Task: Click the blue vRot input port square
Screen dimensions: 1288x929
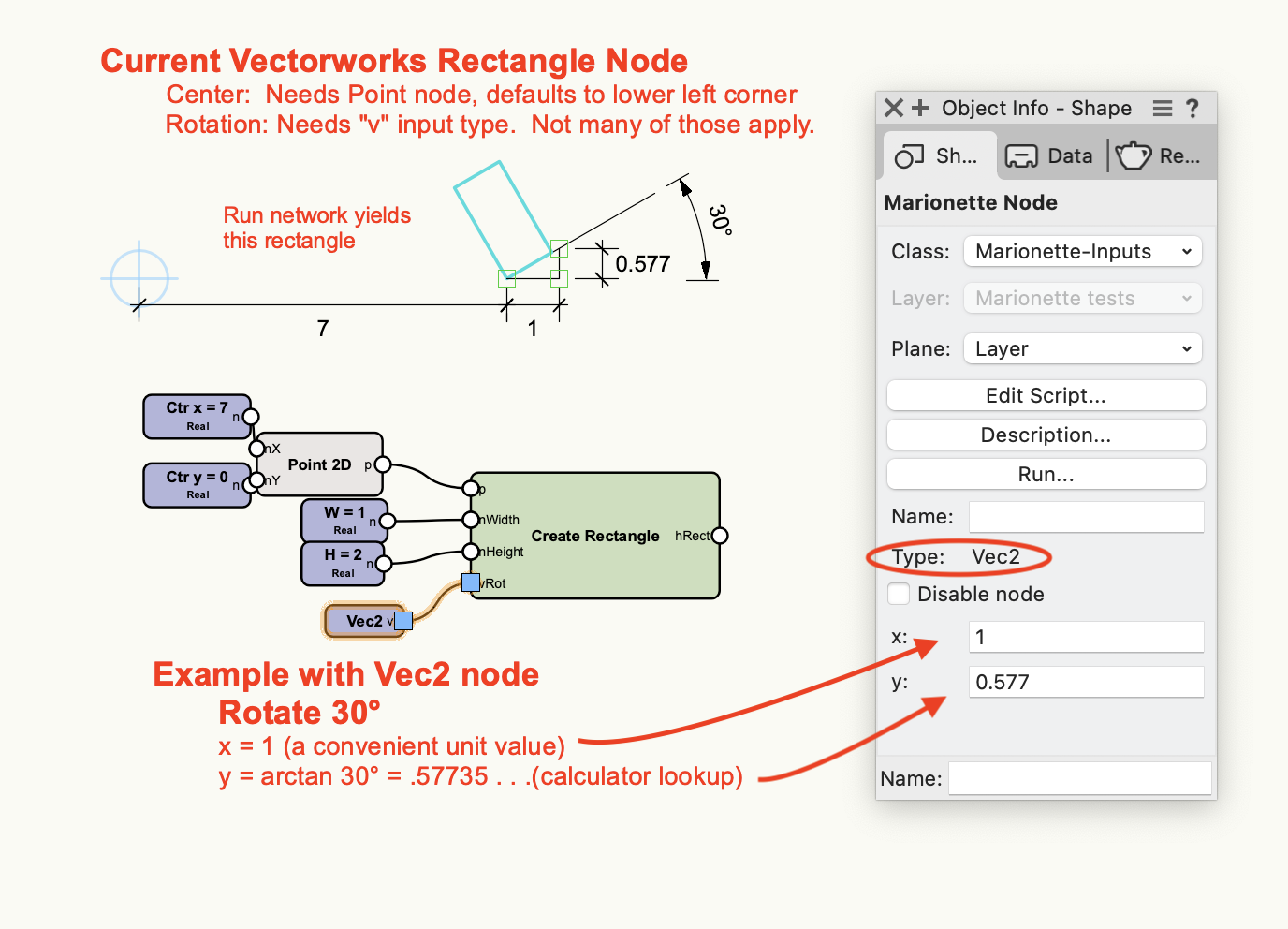Action: click(471, 583)
